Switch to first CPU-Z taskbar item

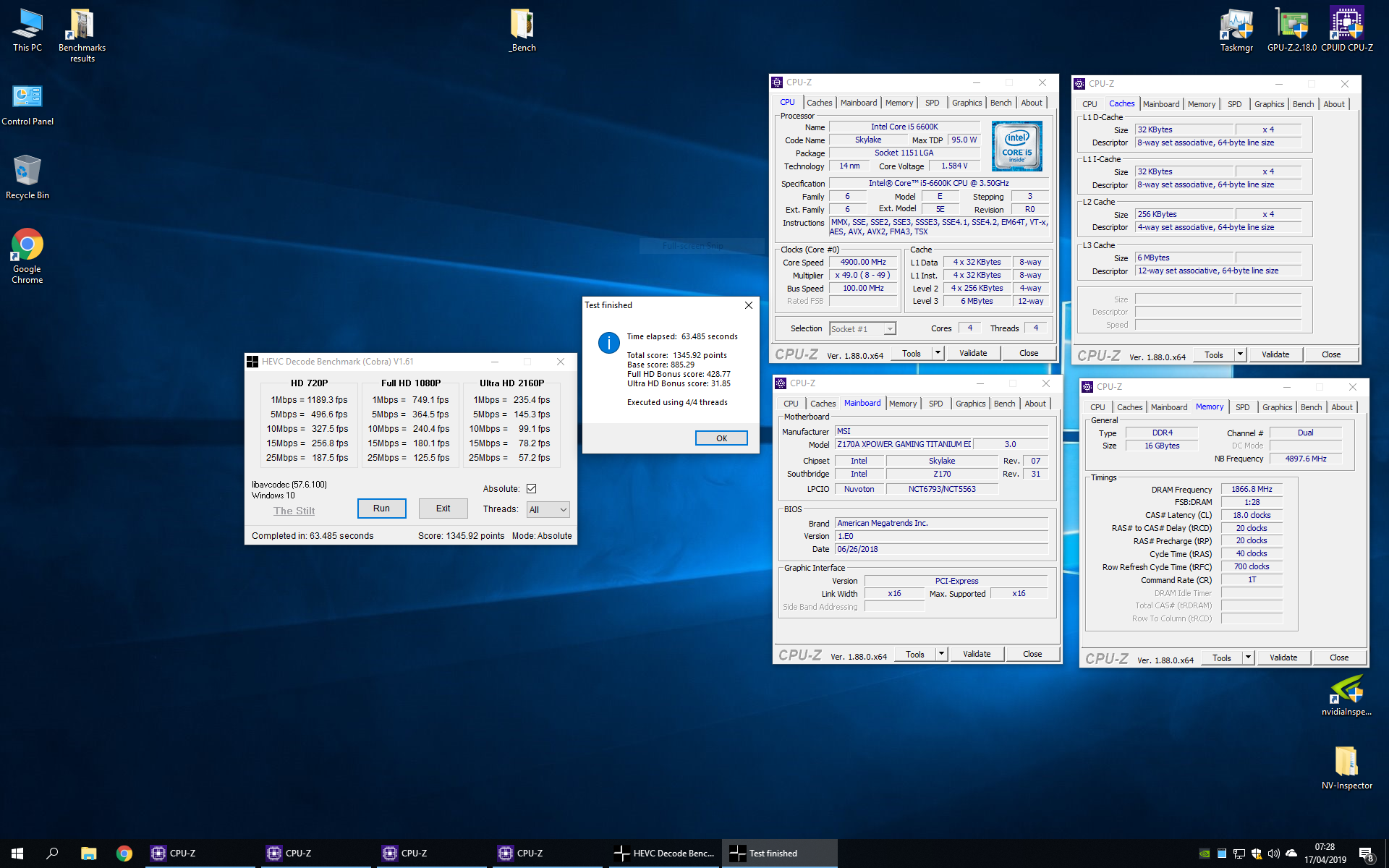coord(201,854)
